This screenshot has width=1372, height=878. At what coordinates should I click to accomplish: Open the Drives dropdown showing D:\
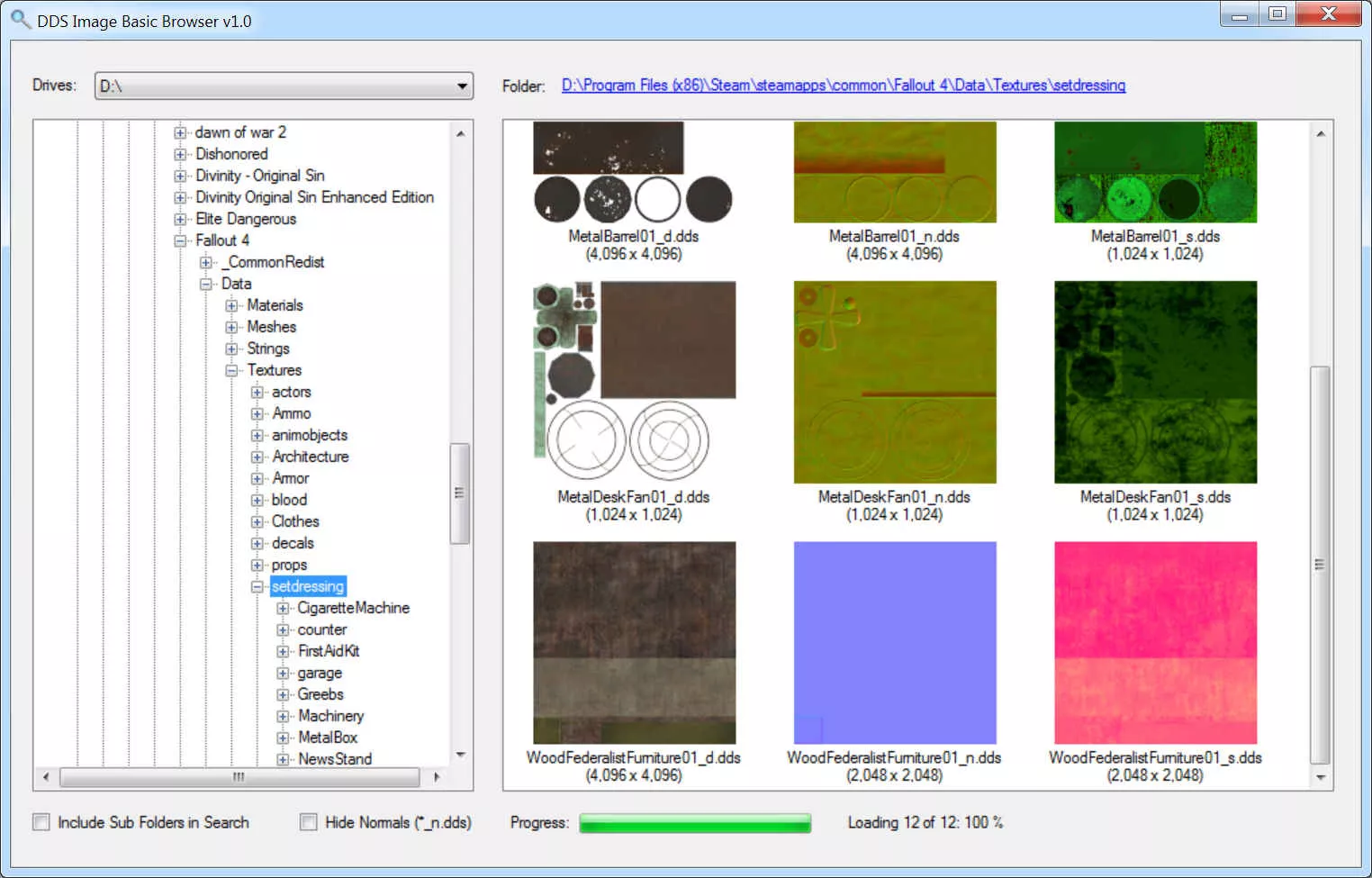(x=284, y=86)
